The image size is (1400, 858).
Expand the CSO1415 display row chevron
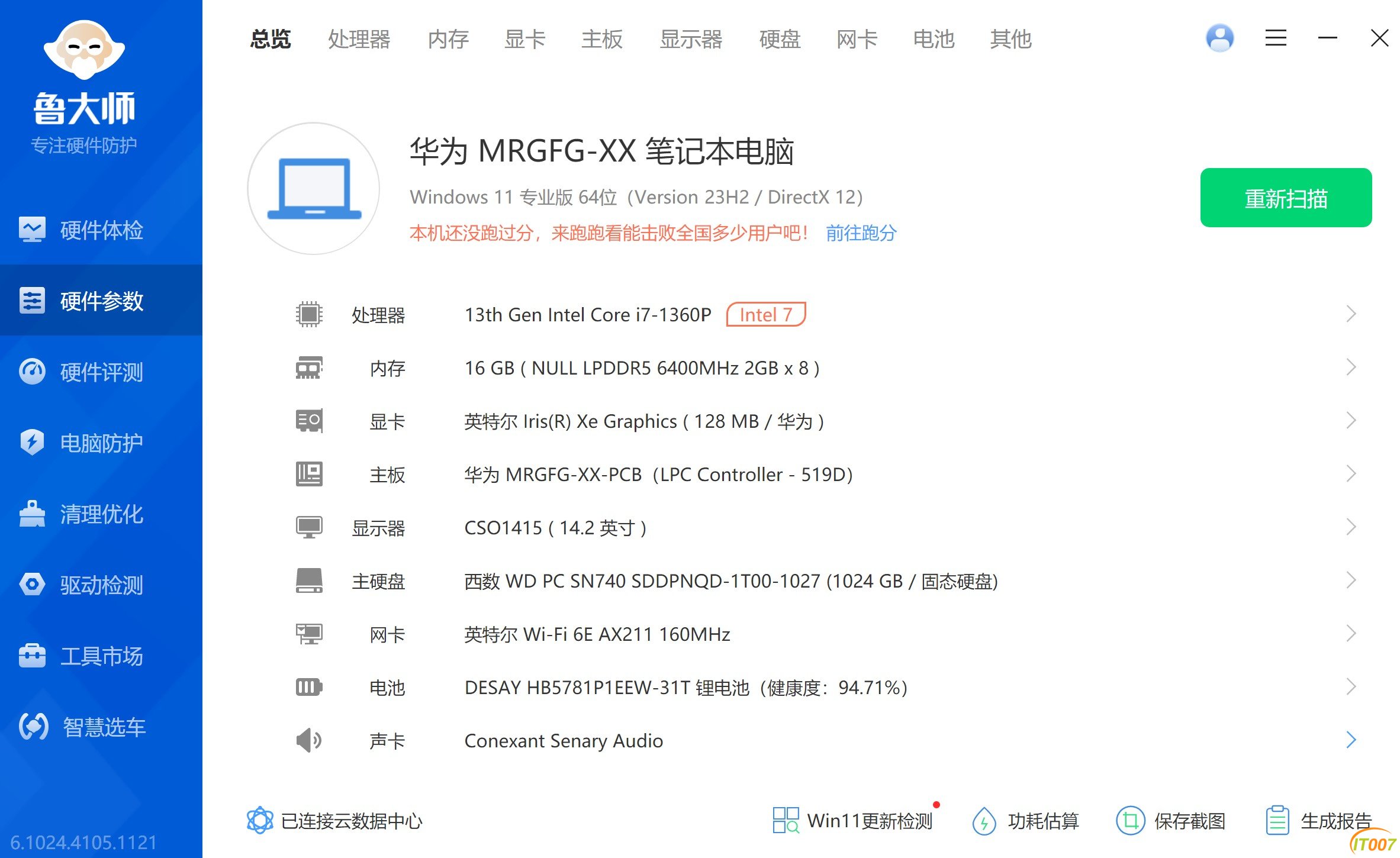point(1351,527)
